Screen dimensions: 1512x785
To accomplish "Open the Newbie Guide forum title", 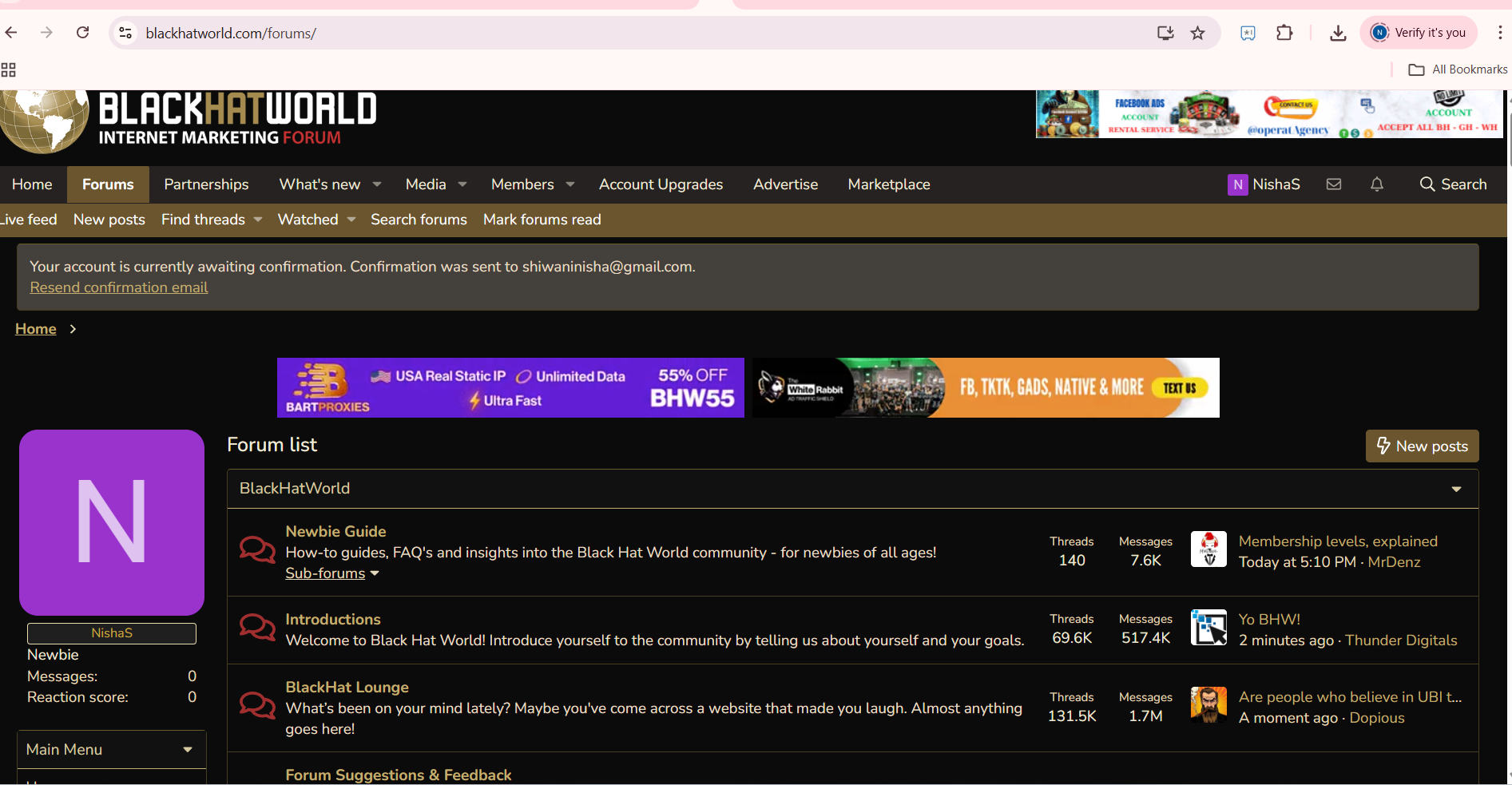I will click(335, 532).
